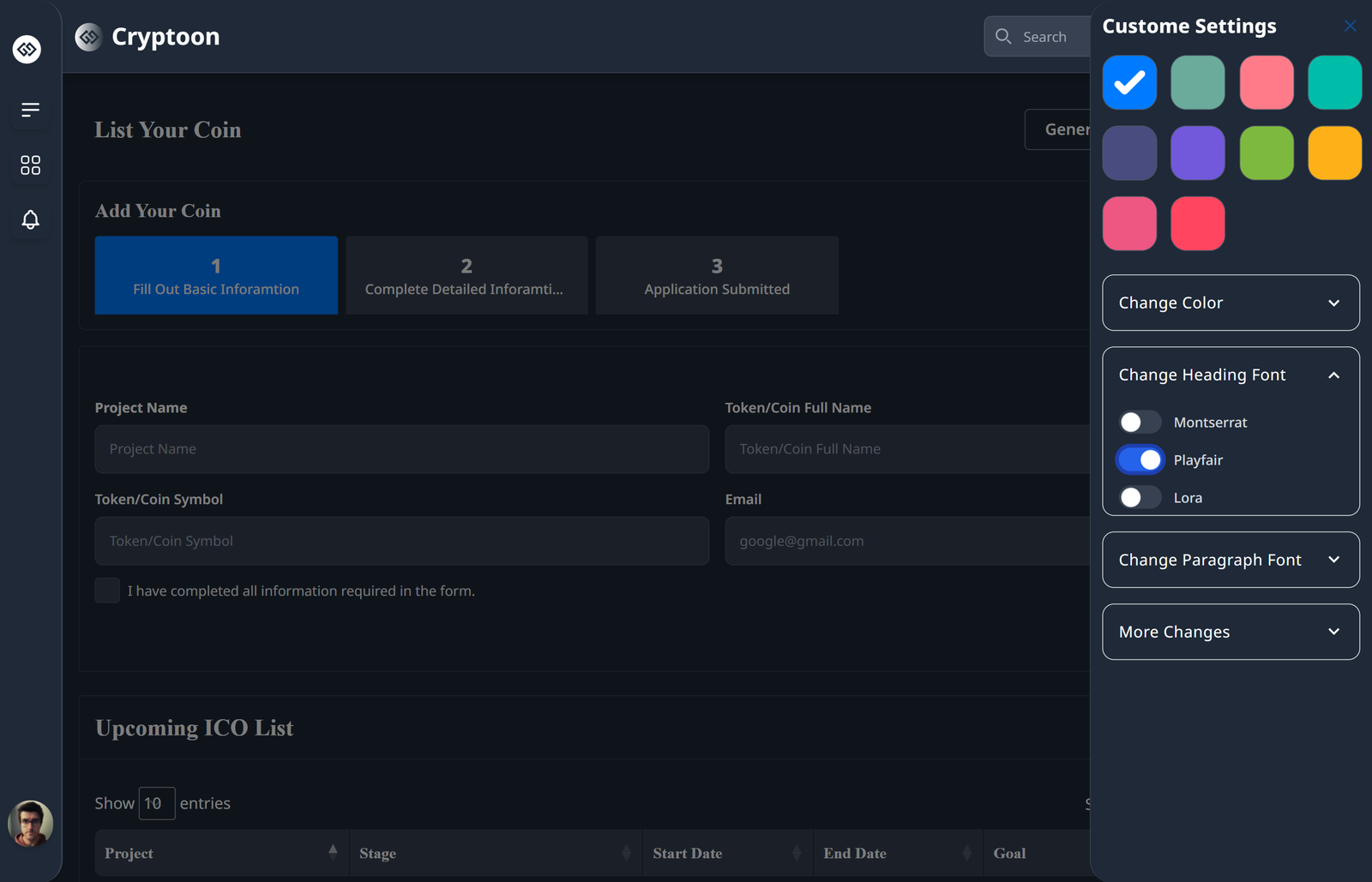Open the hamburger menu icon in sidebar
The image size is (1372, 882).
(x=30, y=110)
